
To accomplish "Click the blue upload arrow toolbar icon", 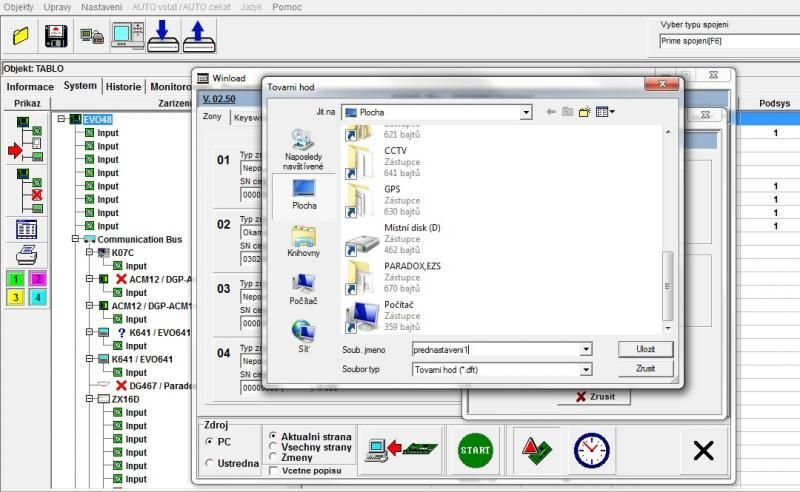I will pyautogui.click(x=197, y=37).
